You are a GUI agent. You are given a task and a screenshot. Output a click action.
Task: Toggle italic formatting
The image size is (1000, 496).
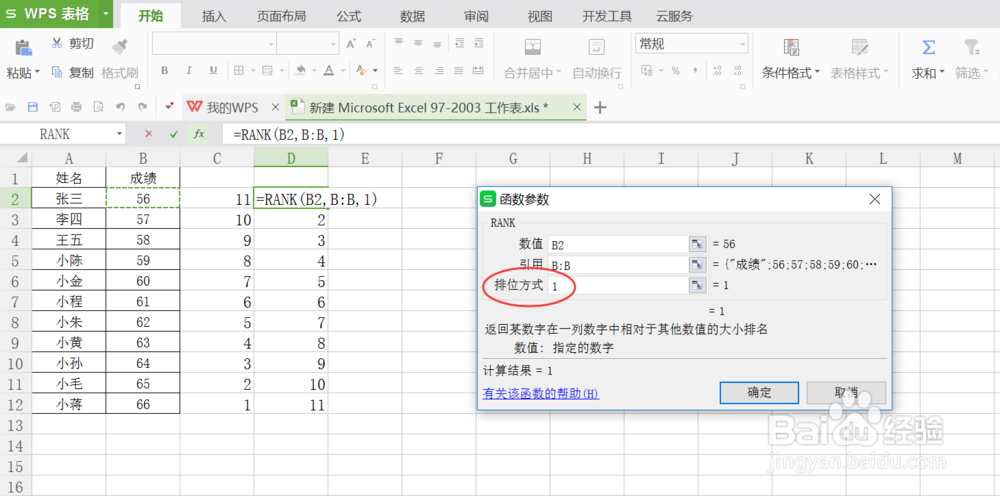tap(188, 71)
